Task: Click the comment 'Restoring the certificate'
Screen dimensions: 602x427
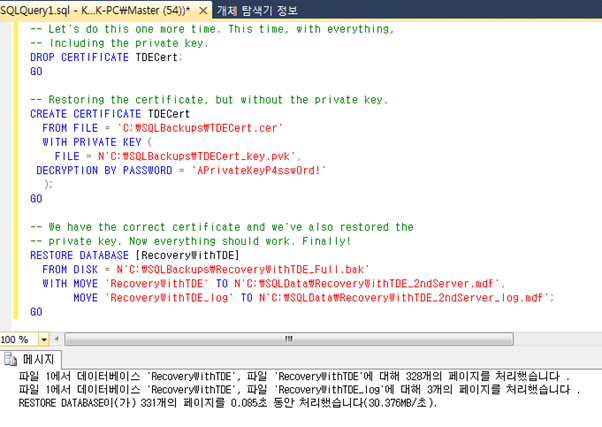Action: tap(209, 99)
